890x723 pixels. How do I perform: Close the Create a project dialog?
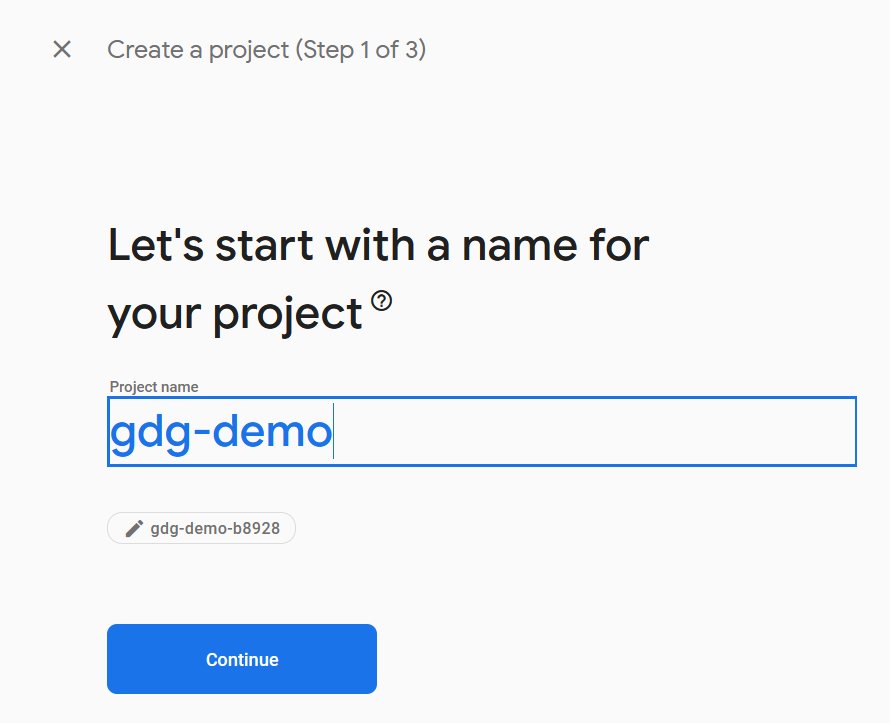point(62,49)
